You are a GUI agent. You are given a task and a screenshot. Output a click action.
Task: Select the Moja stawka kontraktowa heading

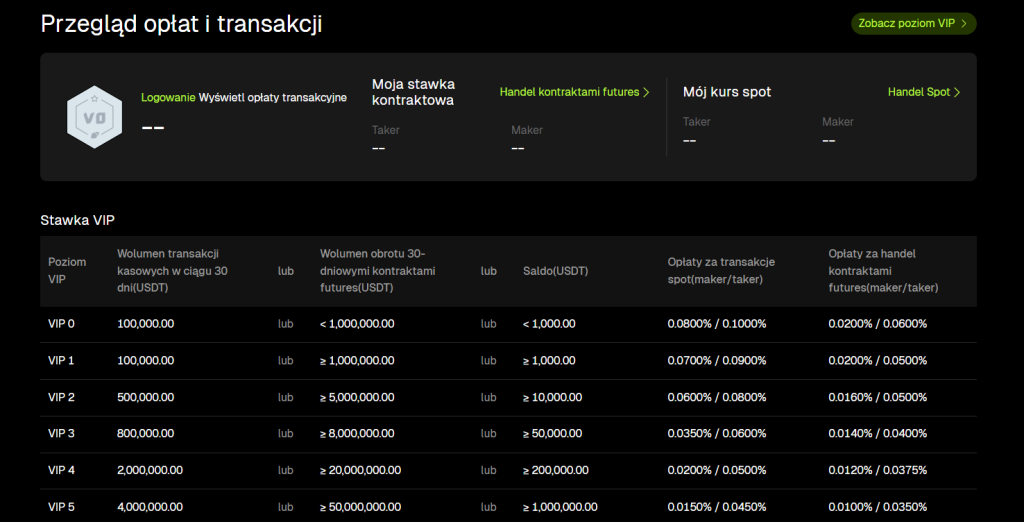click(413, 92)
